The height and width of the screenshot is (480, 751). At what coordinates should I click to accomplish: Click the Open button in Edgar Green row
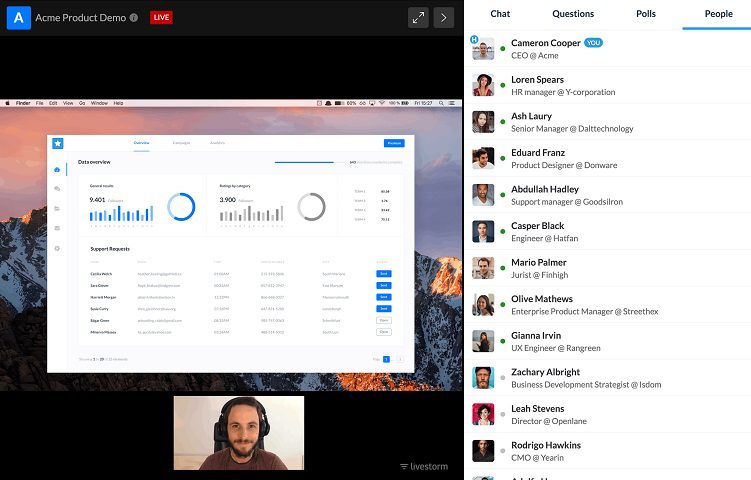pos(384,320)
